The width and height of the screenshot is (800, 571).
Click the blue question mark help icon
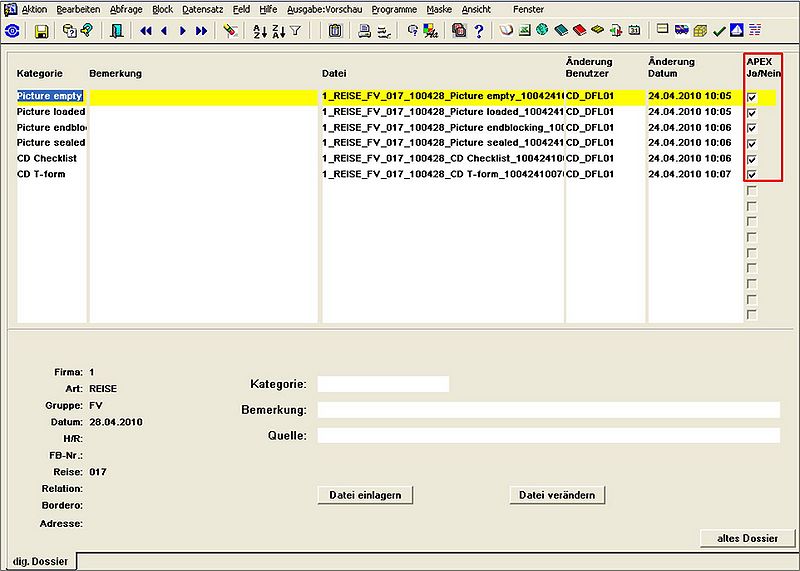pyautogui.click(x=479, y=31)
